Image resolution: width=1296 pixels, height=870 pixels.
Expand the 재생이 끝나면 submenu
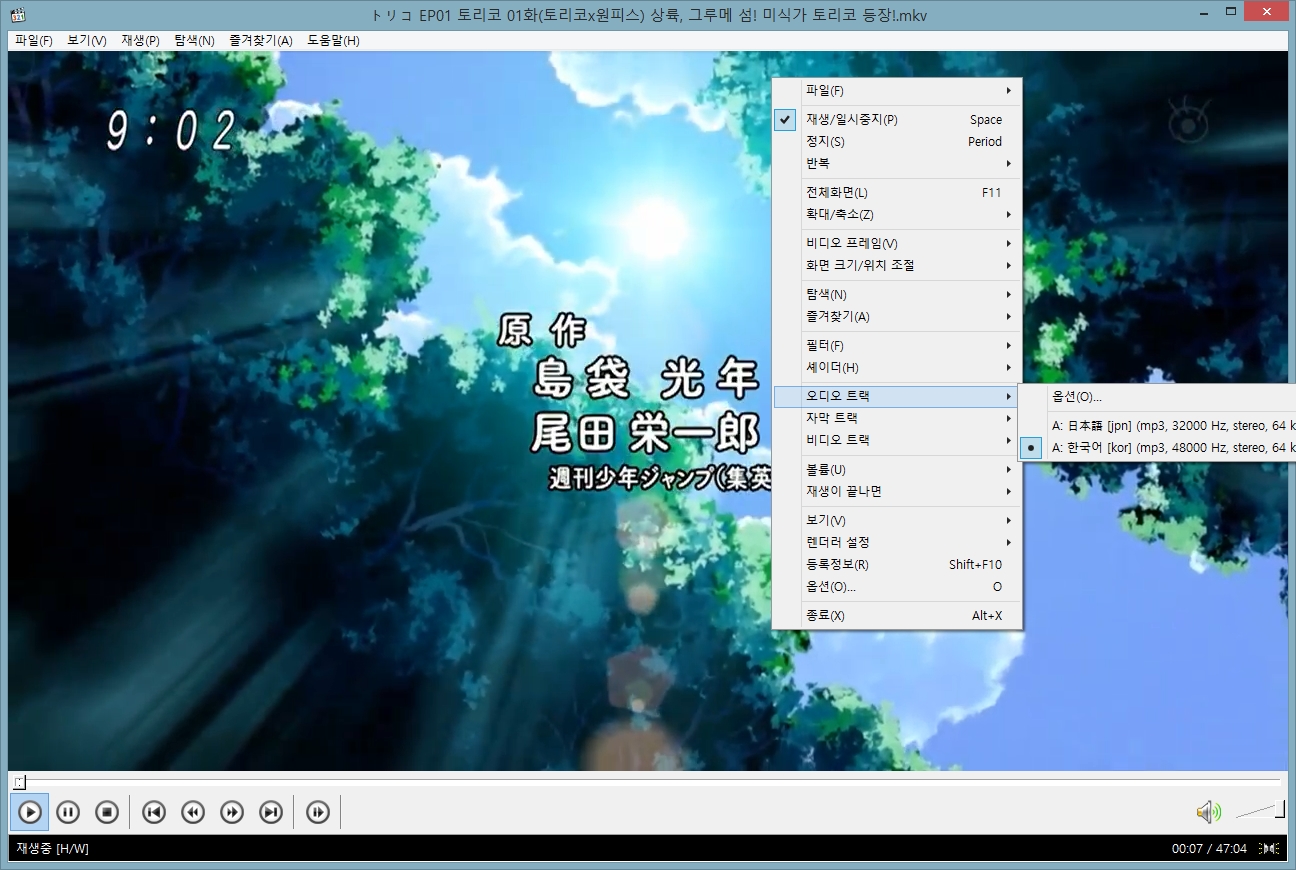point(897,491)
